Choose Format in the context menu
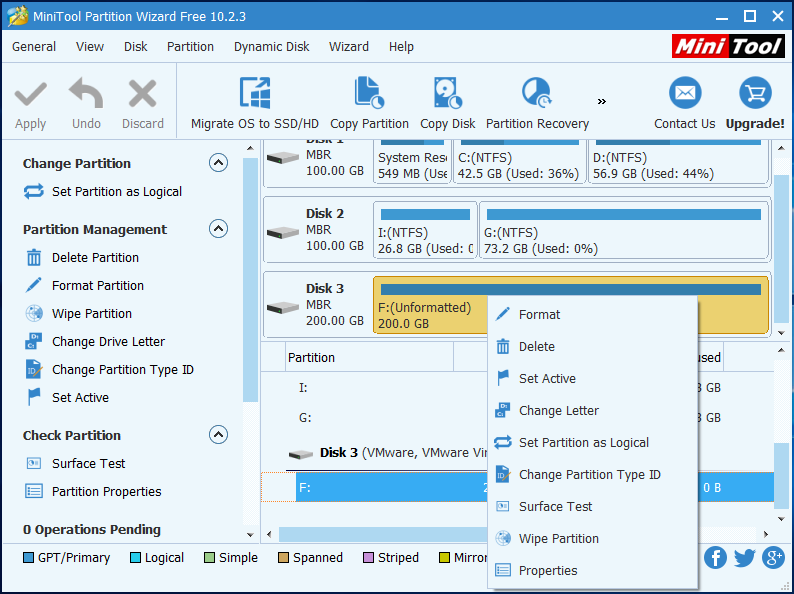The width and height of the screenshot is (794, 594). (592, 314)
